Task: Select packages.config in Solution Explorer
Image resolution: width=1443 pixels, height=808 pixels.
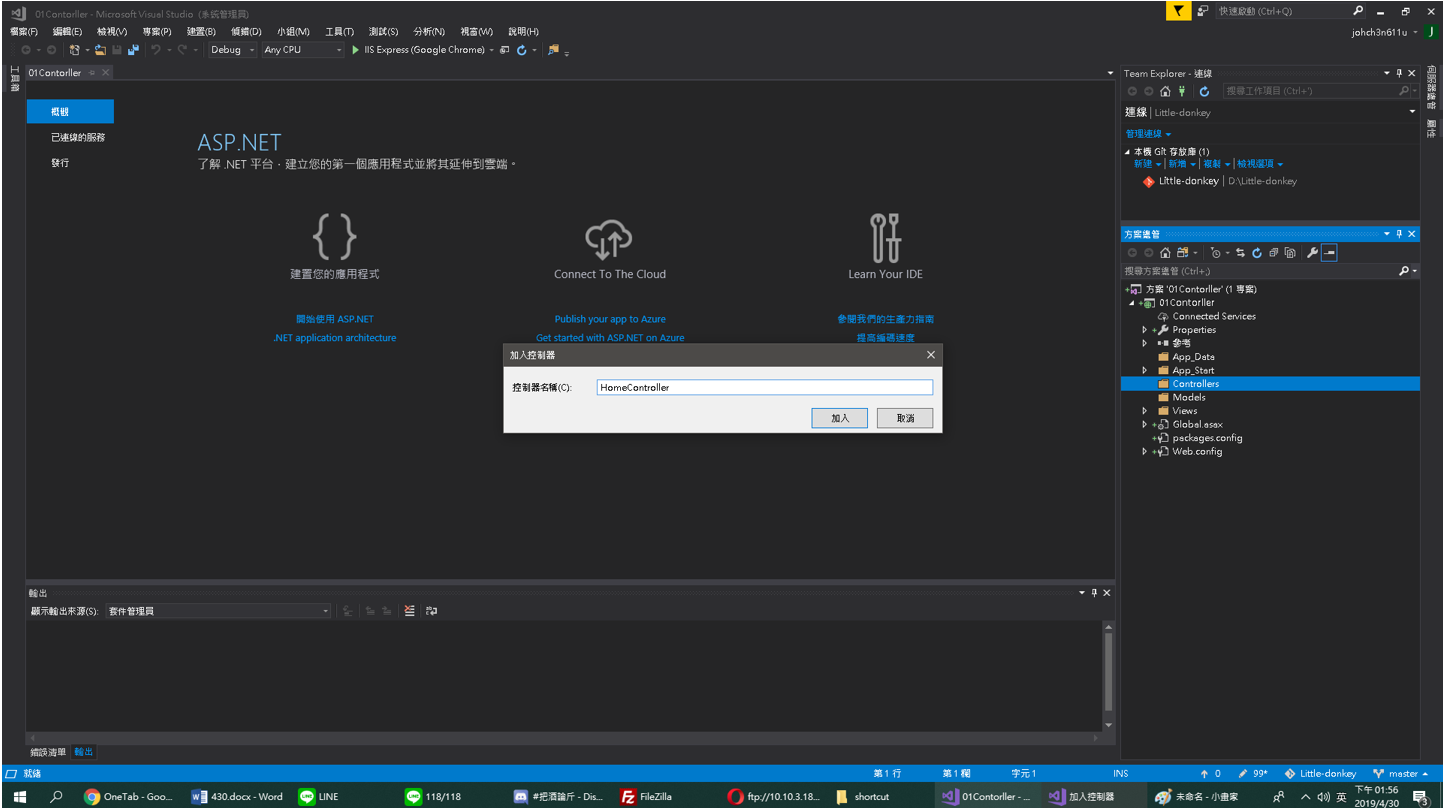Action: tap(1206, 438)
